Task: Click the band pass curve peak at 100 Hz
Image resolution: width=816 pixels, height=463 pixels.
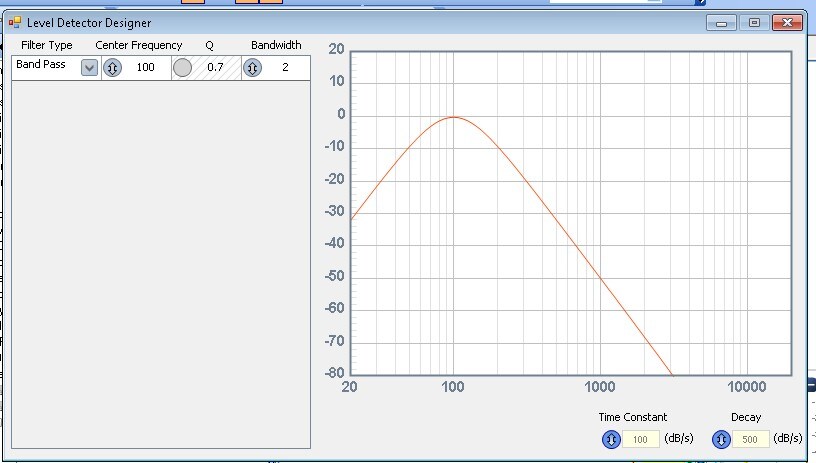Action: tap(453, 117)
